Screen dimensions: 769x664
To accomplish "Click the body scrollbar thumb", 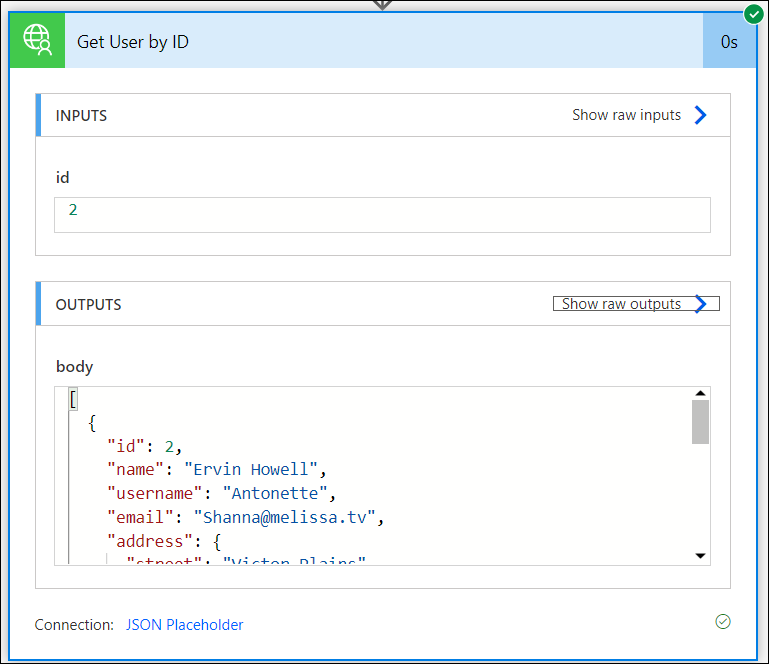I will click(x=700, y=422).
